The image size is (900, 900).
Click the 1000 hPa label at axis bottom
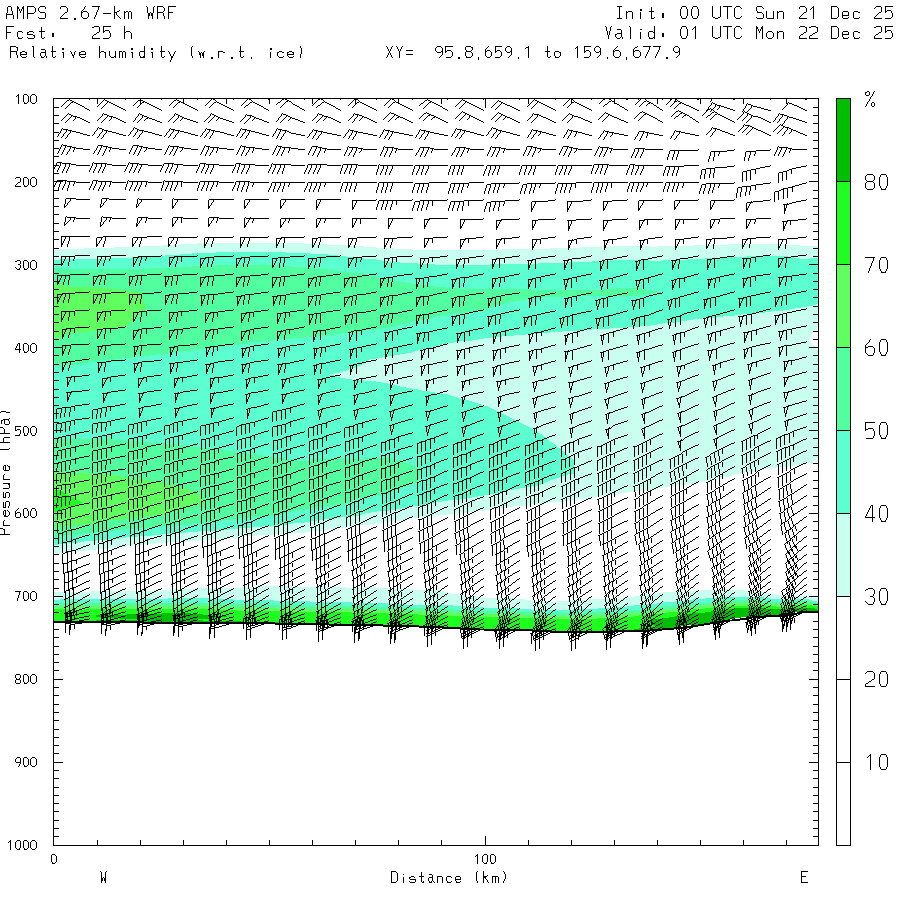pyautogui.click(x=22, y=845)
